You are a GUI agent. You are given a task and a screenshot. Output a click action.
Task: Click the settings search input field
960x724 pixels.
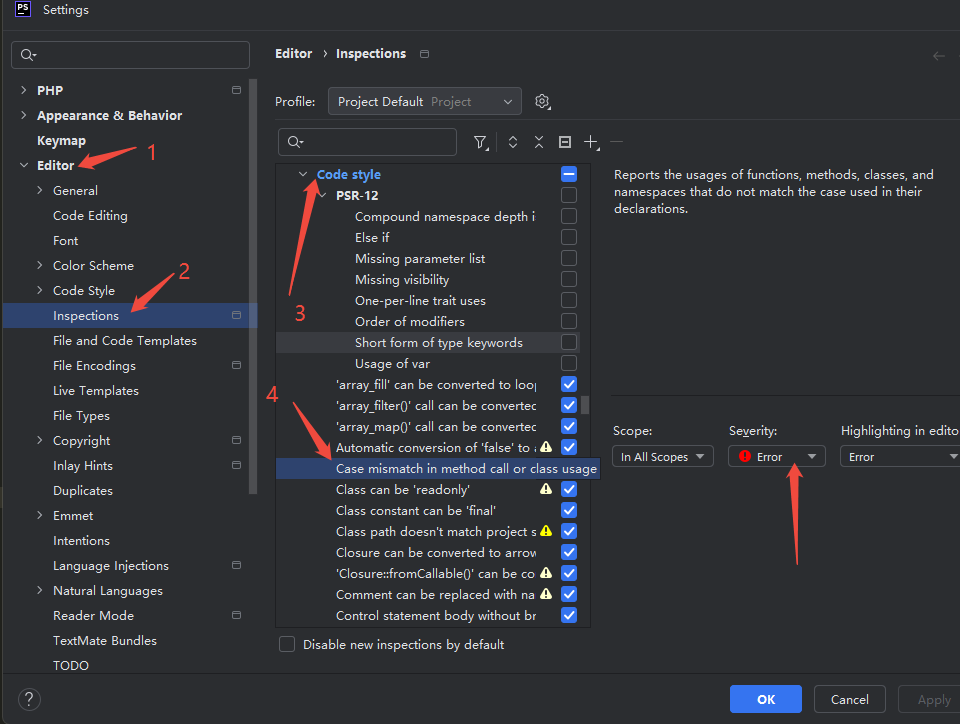[130, 55]
